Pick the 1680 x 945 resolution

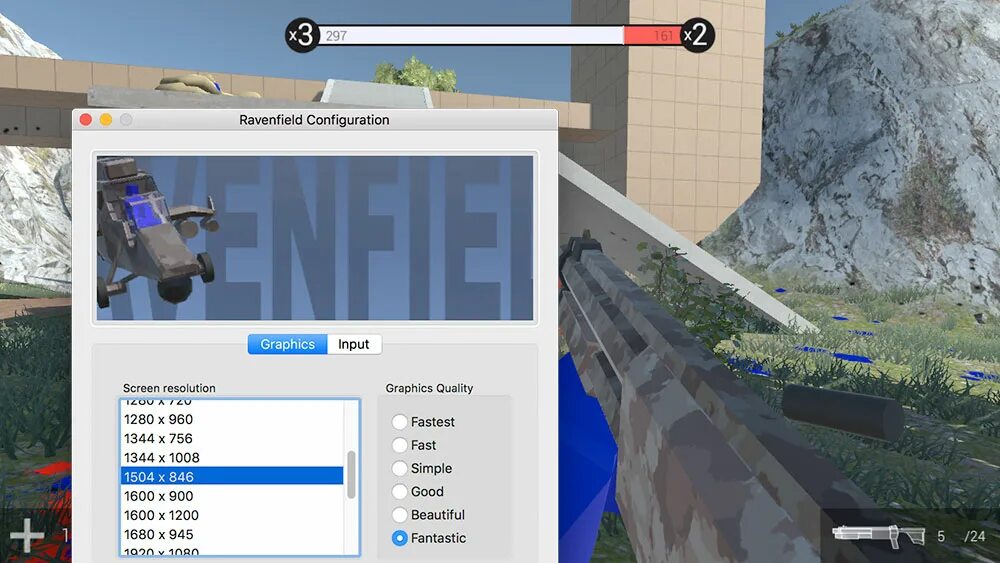tap(232, 534)
